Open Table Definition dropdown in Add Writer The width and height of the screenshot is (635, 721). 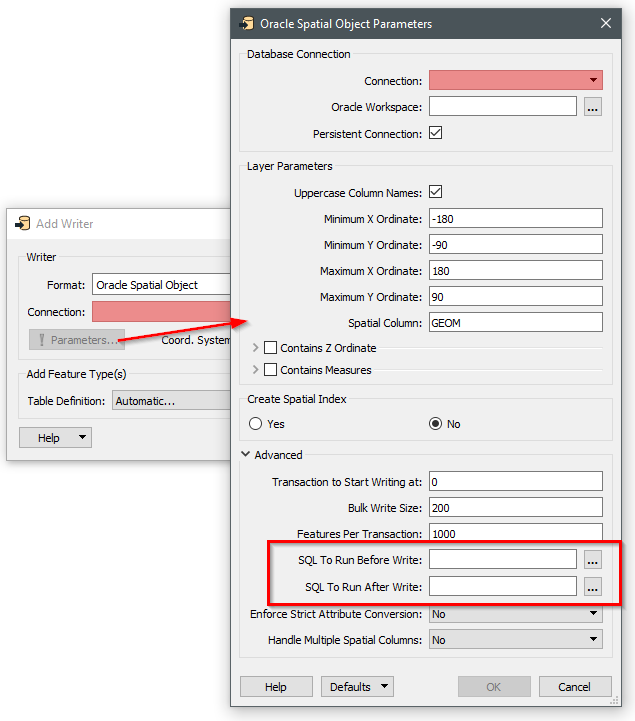point(172,401)
